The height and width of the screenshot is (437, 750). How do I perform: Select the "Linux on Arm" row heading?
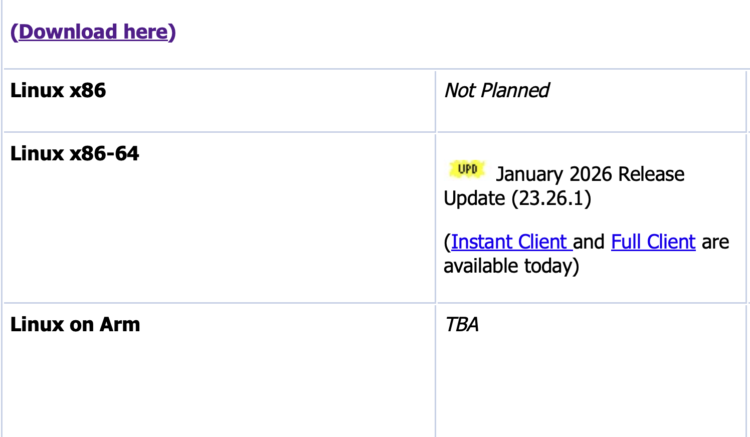coord(75,324)
